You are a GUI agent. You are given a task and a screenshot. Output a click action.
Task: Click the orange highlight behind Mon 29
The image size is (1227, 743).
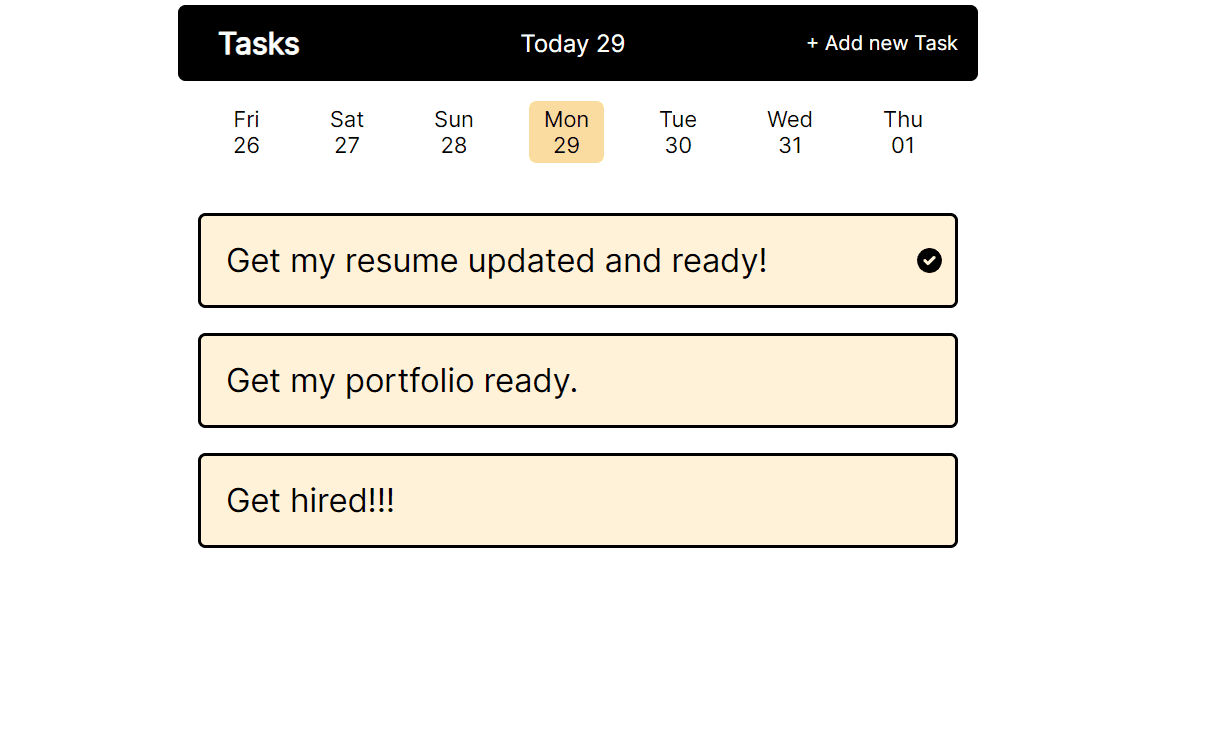[566, 132]
